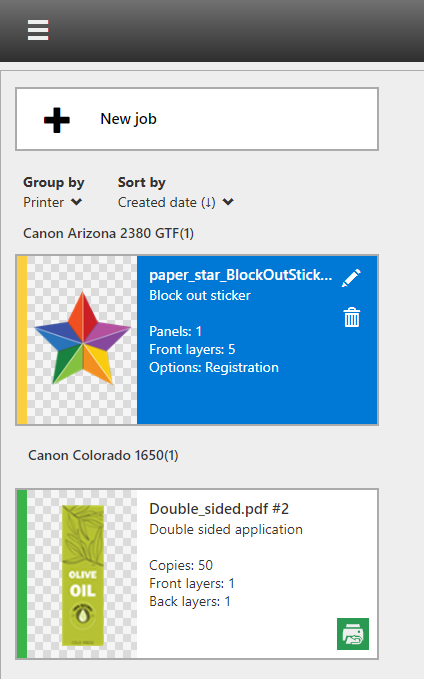This screenshot has height=679, width=424.
Task: Open the Sort by Created date dropdown
Action: [x=176, y=202]
